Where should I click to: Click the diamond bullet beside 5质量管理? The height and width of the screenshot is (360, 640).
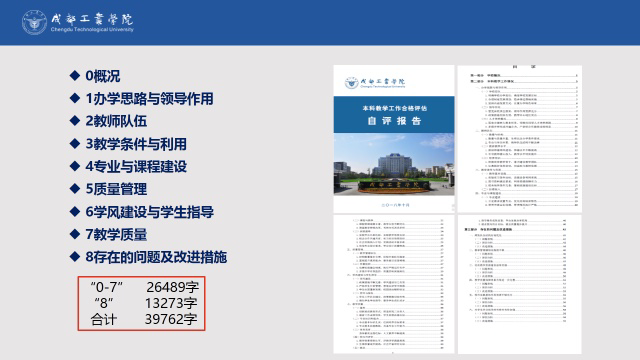pos(75,189)
